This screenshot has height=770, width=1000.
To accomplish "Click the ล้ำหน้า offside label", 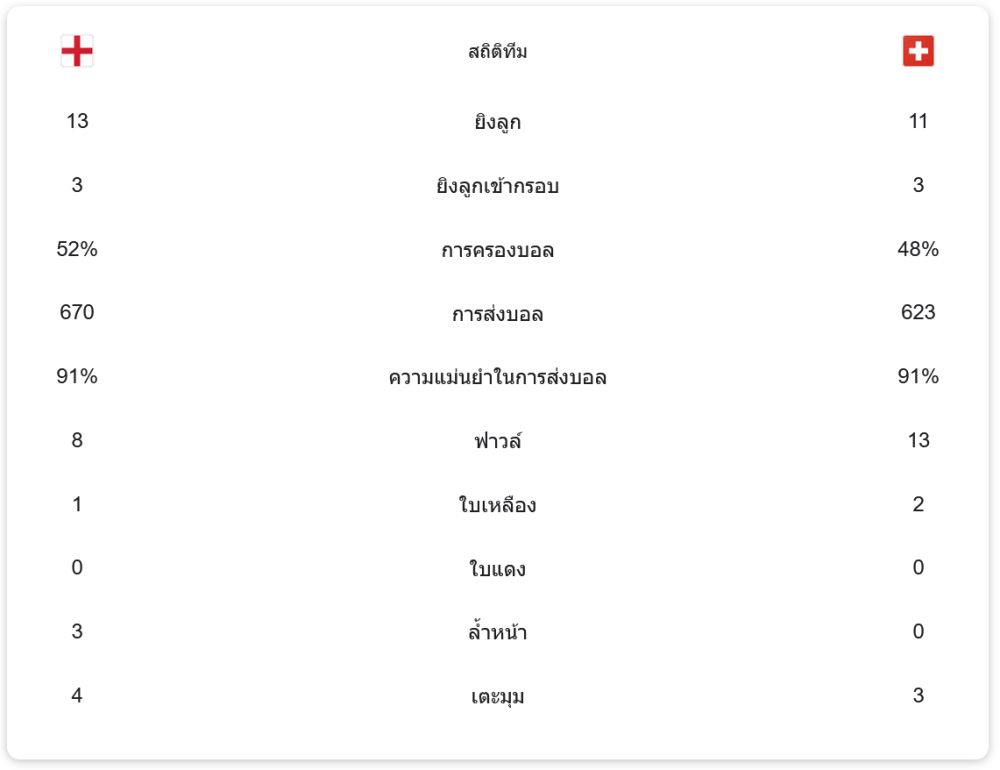I will (x=497, y=632).
